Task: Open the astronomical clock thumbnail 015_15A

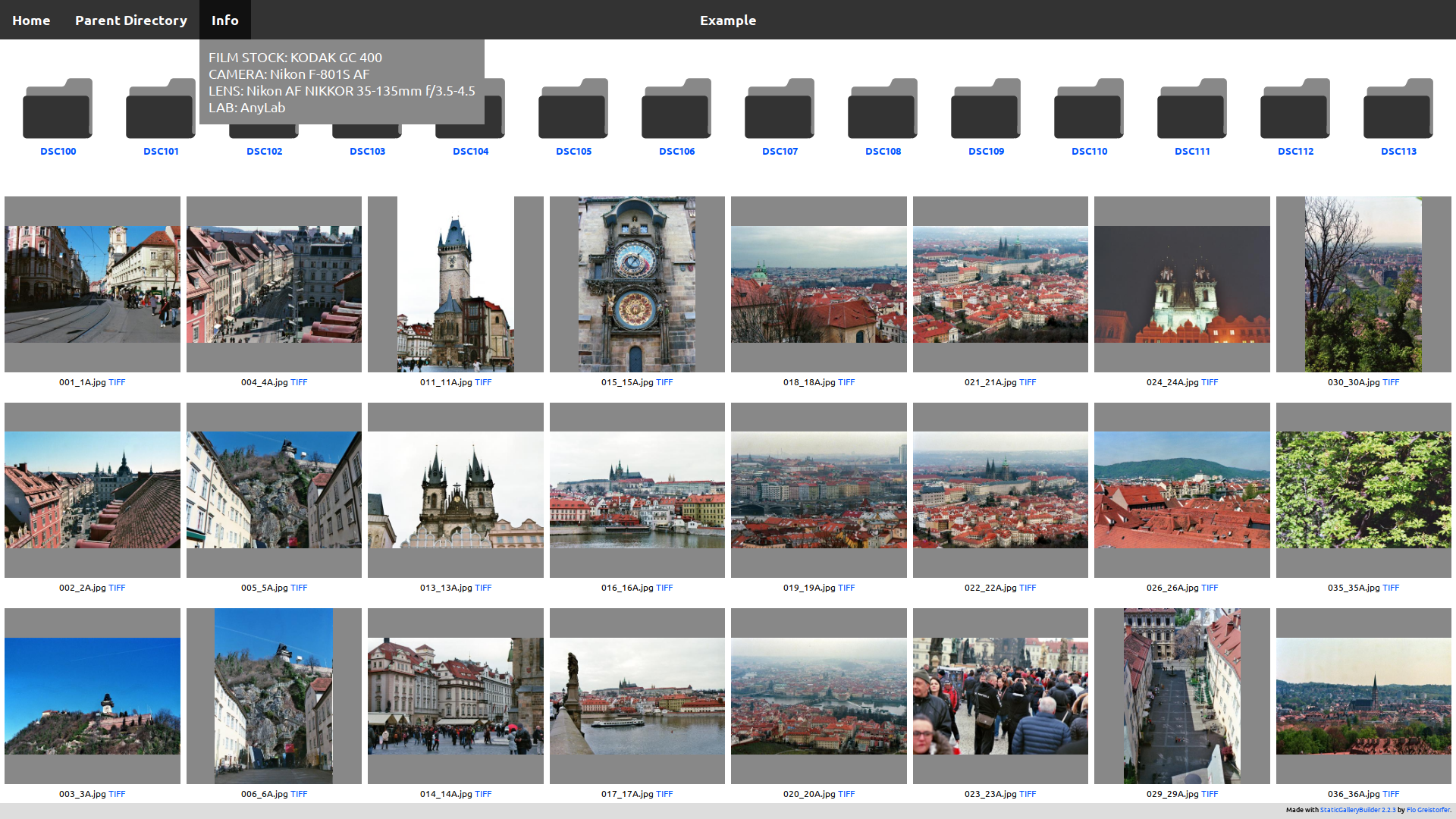Action: tap(637, 284)
